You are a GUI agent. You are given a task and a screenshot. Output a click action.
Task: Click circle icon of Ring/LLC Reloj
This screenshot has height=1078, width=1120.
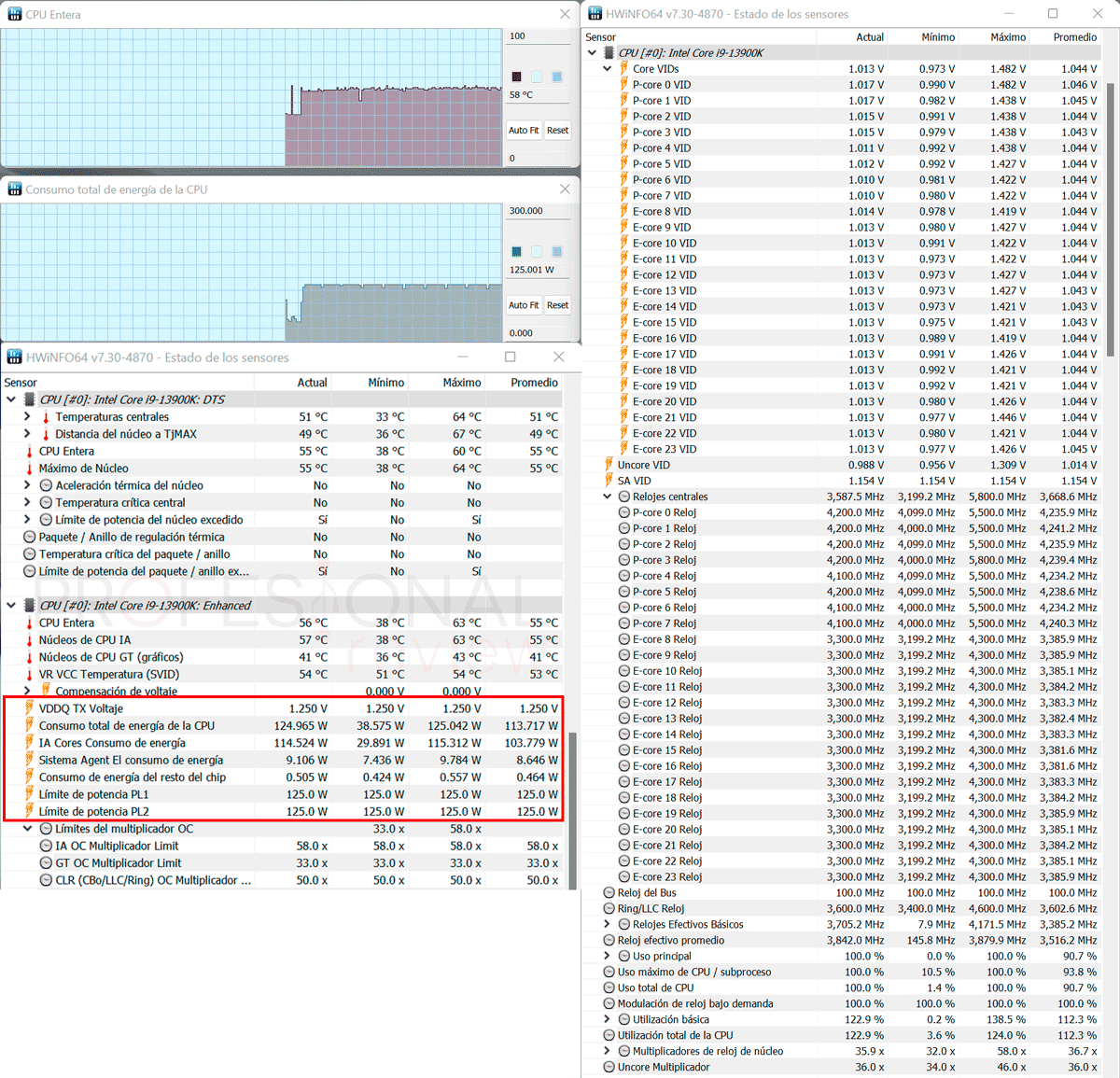pyautogui.click(x=609, y=908)
